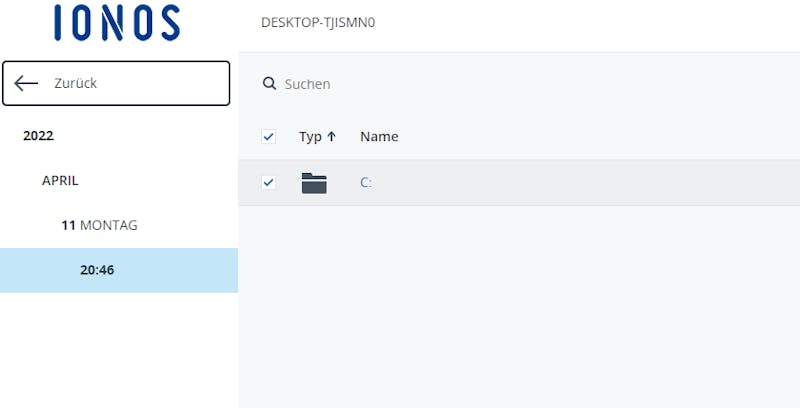Click the magnifying glass search icon

(x=269, y=83)
